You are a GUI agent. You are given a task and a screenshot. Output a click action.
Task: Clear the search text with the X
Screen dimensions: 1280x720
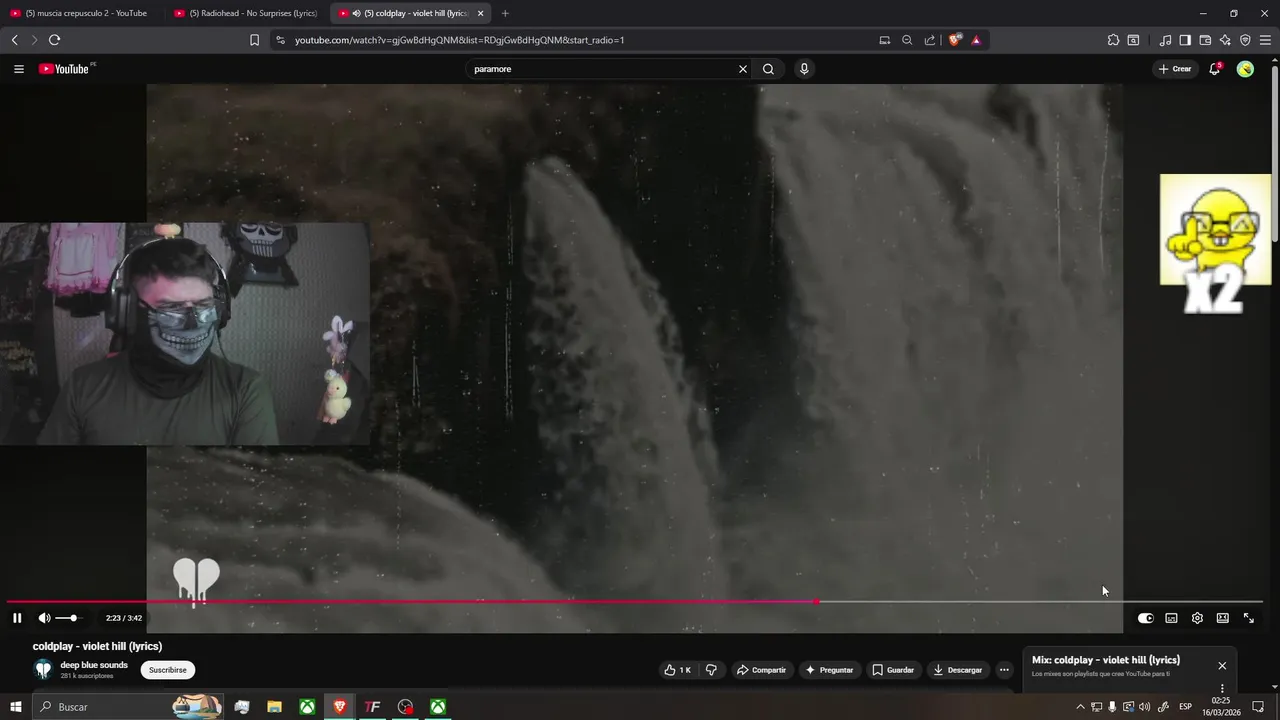743,69
